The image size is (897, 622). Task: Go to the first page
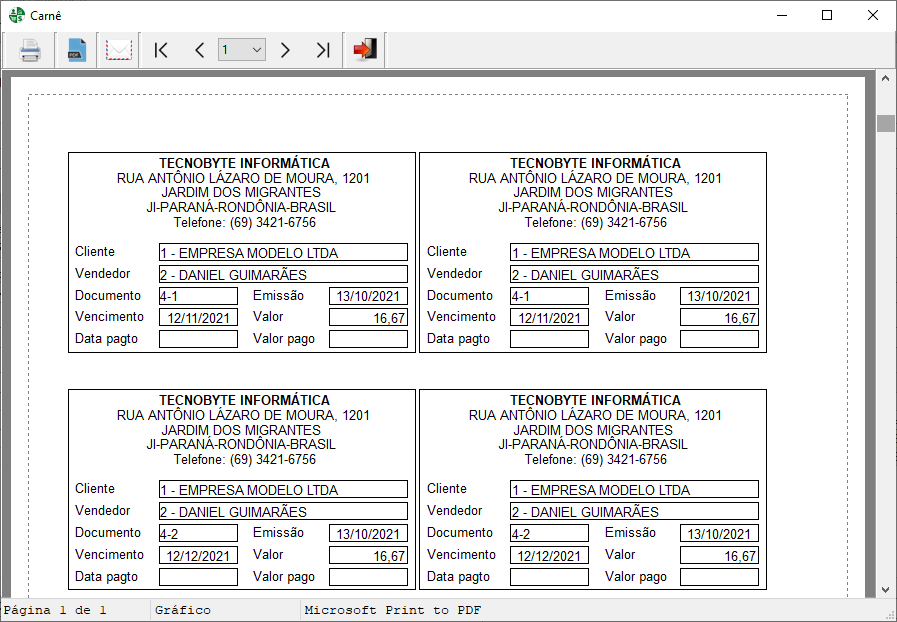[161, 50]
